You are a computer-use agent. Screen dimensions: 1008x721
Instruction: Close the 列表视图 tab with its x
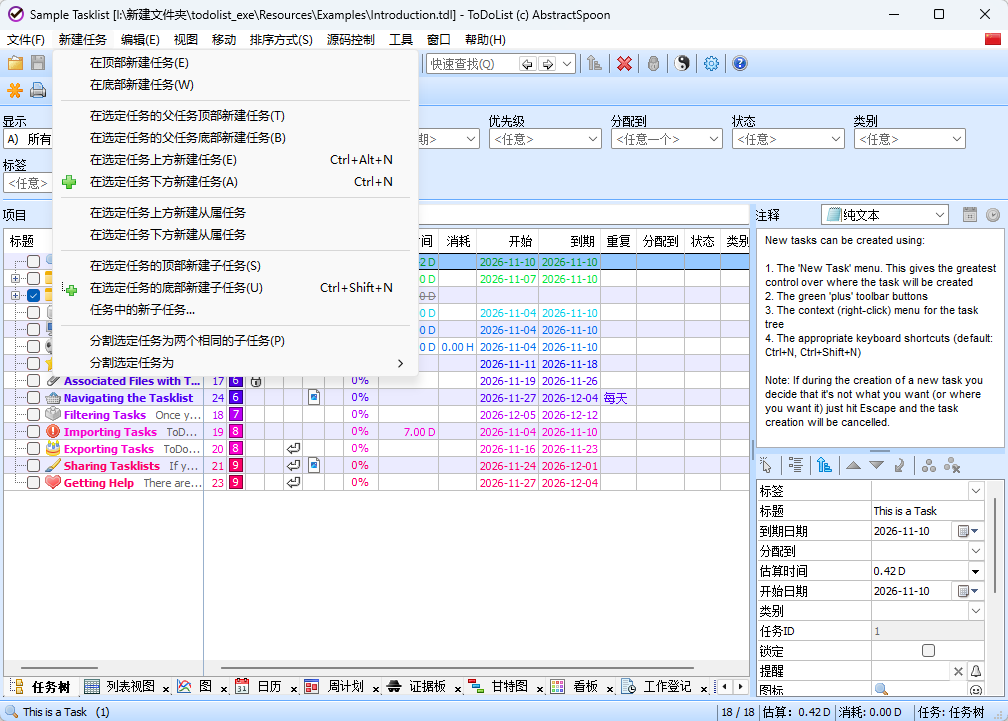click(x=166, y=689)
